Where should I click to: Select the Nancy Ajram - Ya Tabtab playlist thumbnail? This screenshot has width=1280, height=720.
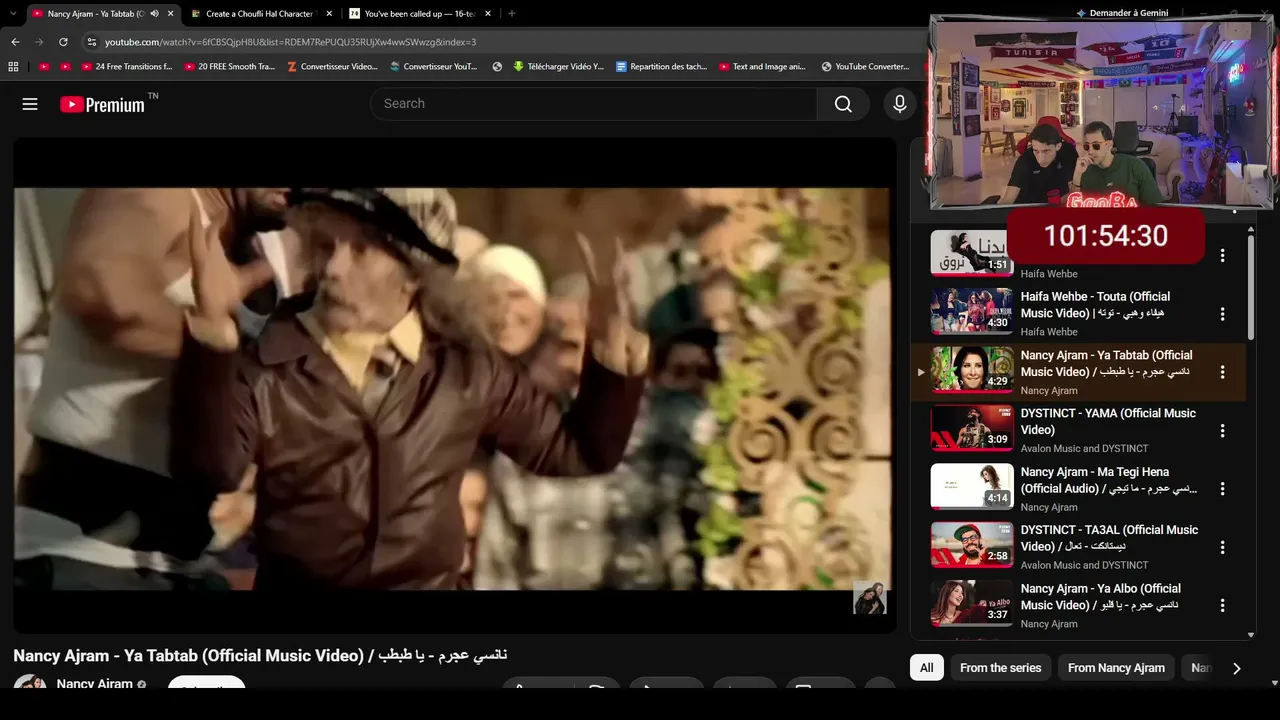tap(972, 370)
